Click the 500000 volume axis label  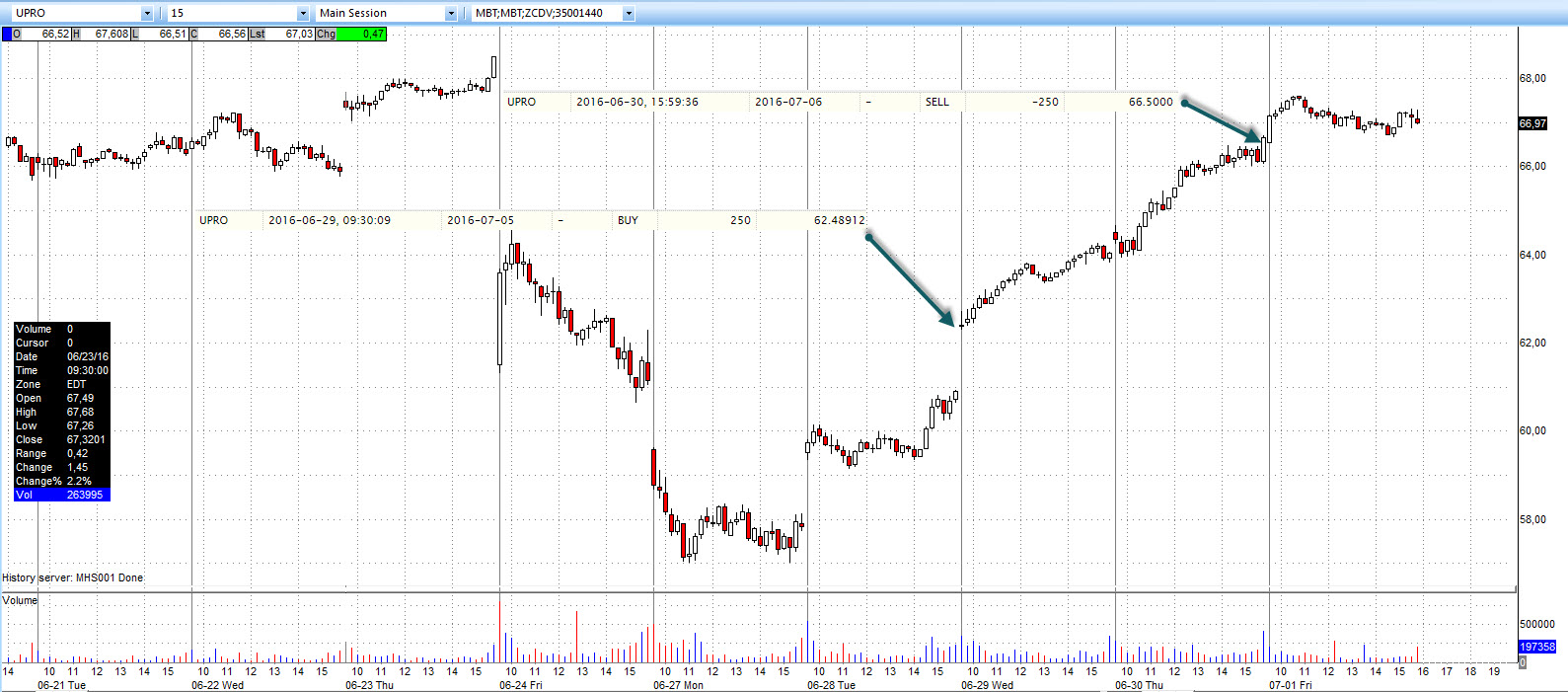point(1537,624)
